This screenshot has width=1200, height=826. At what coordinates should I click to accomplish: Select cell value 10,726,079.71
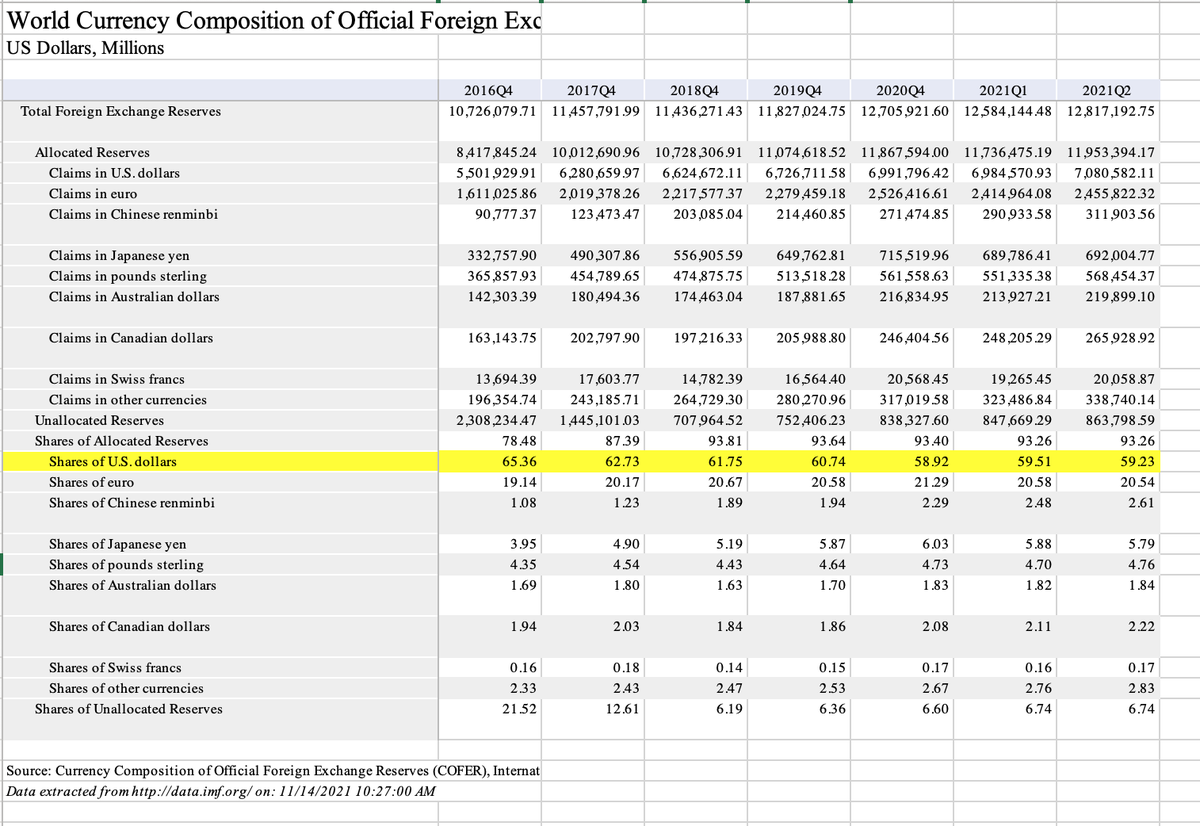491,111
